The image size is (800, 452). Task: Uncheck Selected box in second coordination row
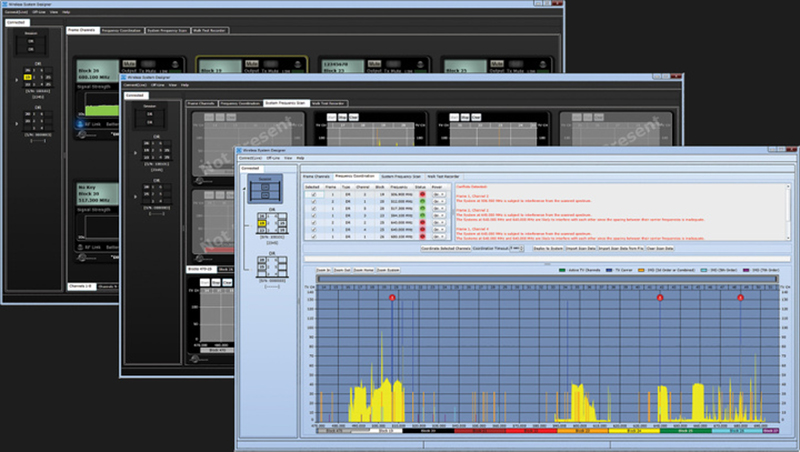314,202
